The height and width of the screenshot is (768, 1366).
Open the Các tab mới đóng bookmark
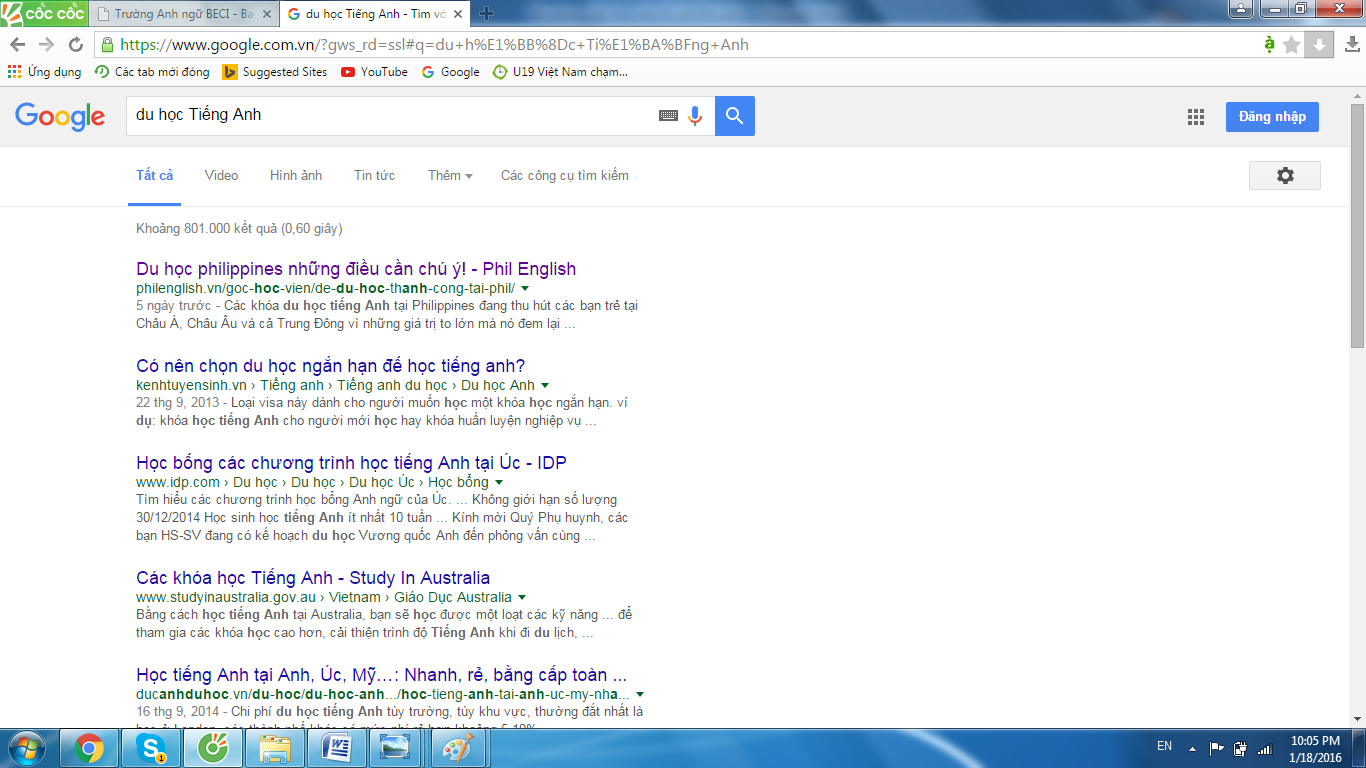coord(152,72)
